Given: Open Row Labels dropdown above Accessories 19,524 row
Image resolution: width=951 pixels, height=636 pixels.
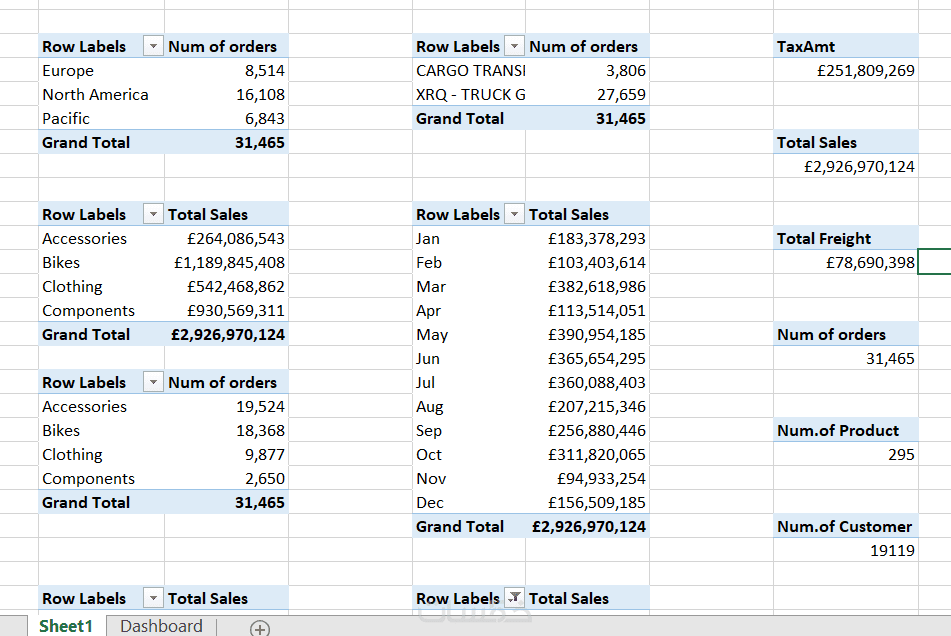Looking at the screenshot, I should [153, 383].
